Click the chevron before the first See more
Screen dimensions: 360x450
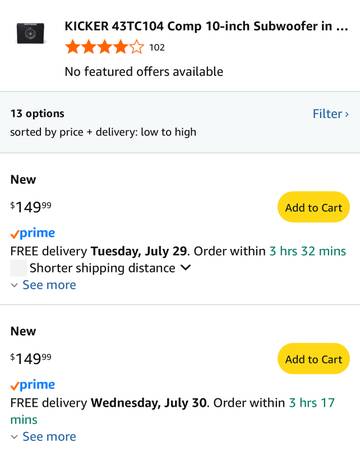(x=14, y=285)
